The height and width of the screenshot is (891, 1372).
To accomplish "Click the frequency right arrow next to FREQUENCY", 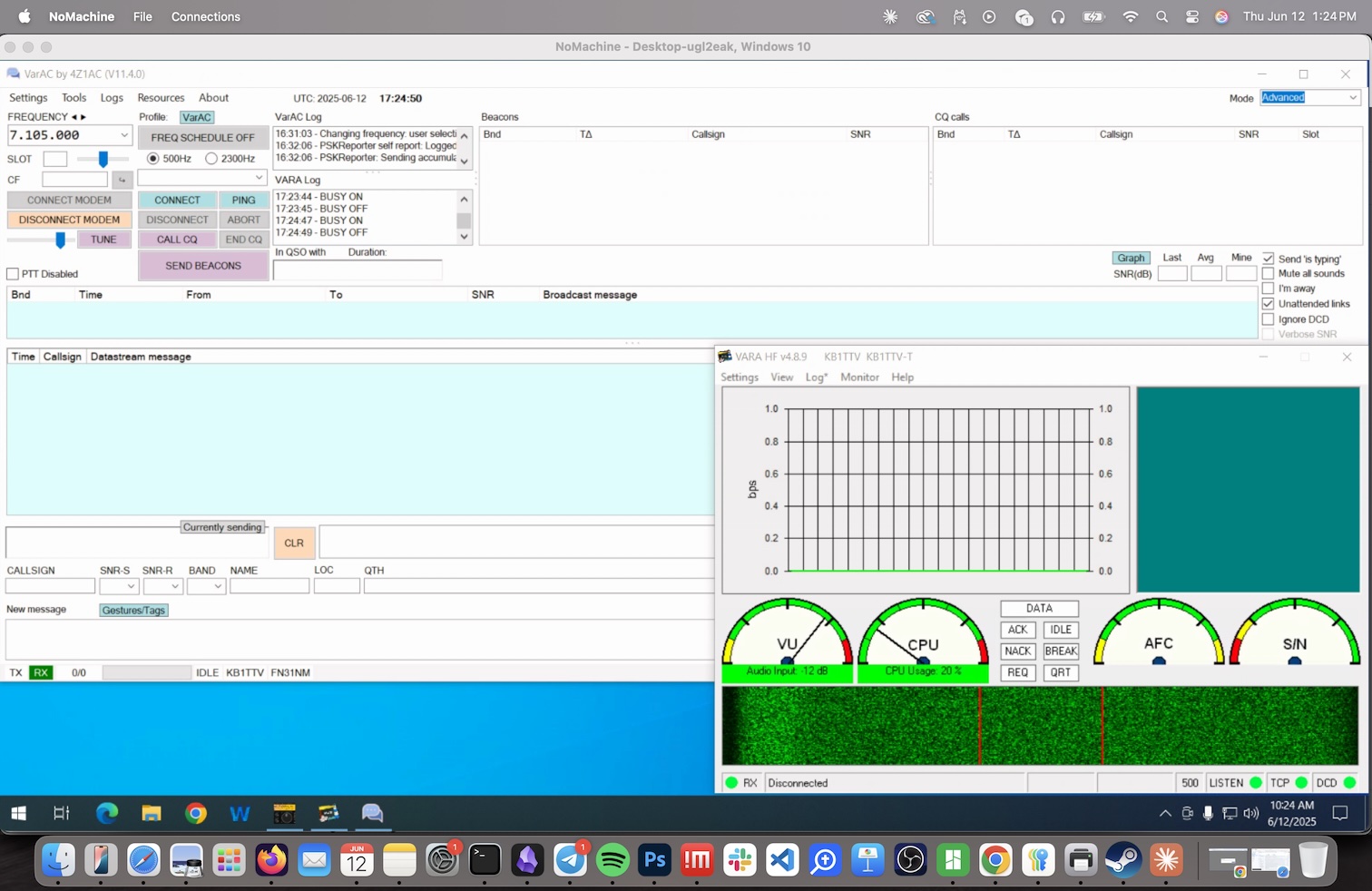I will 83,117.
